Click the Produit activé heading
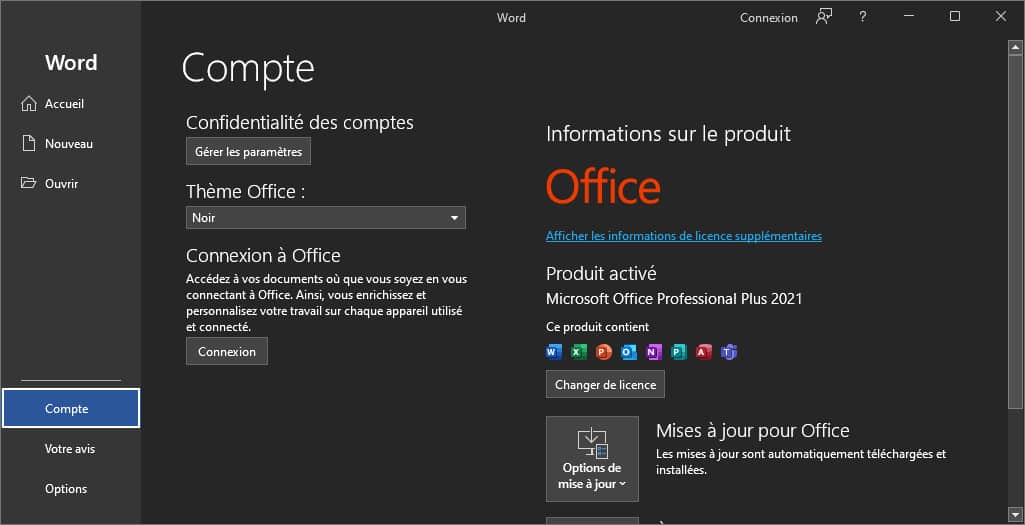Viewport: 1025px width, 525px height. click(x=601, y=273)
